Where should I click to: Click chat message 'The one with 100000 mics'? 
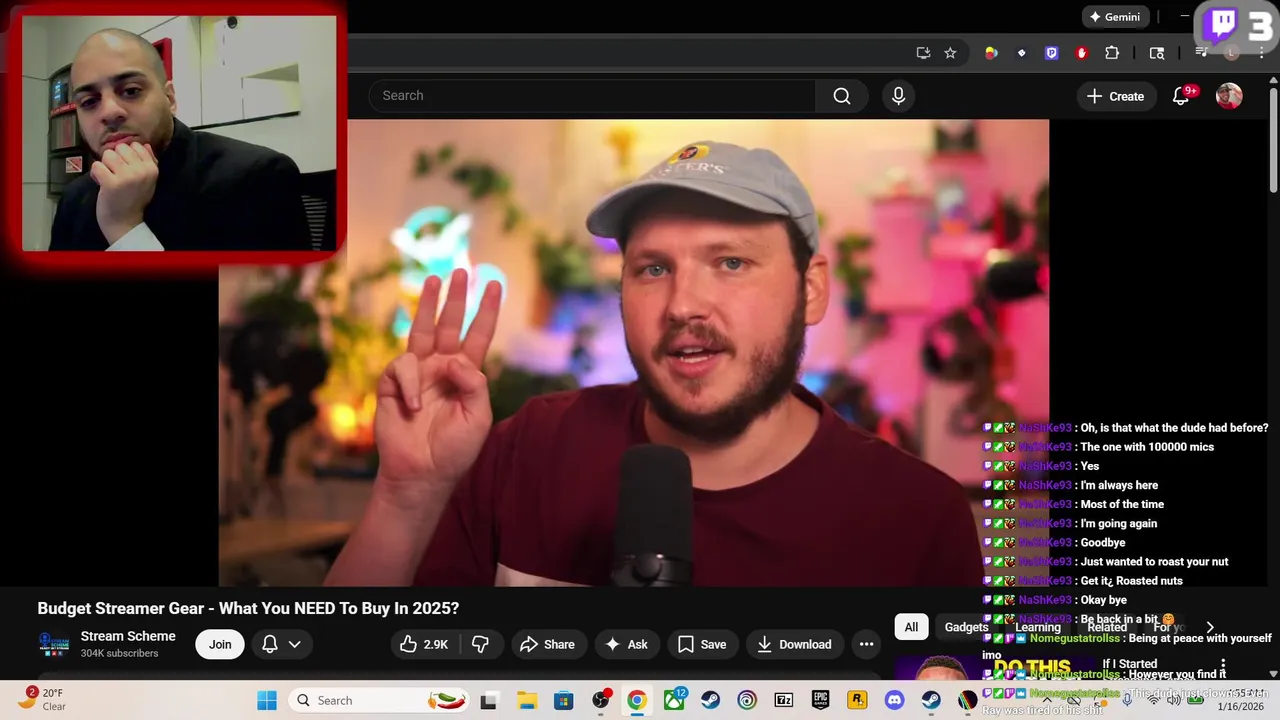click(x=1147, y=447)
